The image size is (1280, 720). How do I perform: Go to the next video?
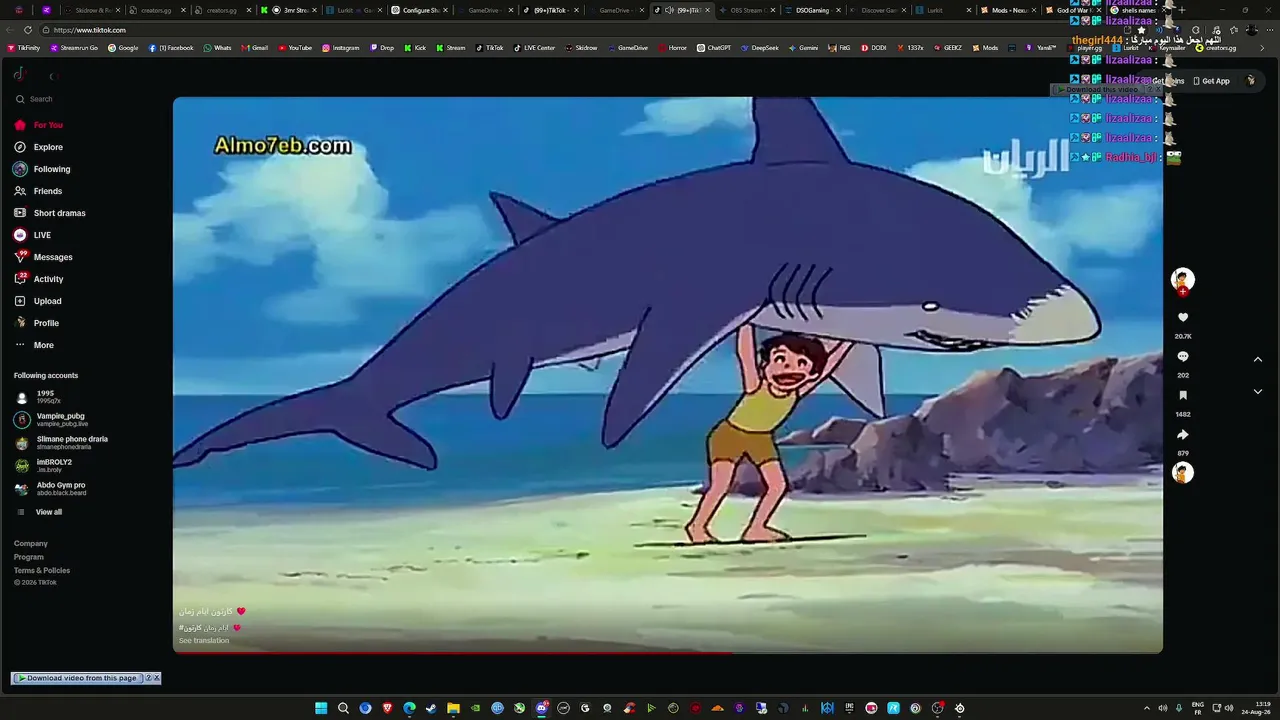1258,392
